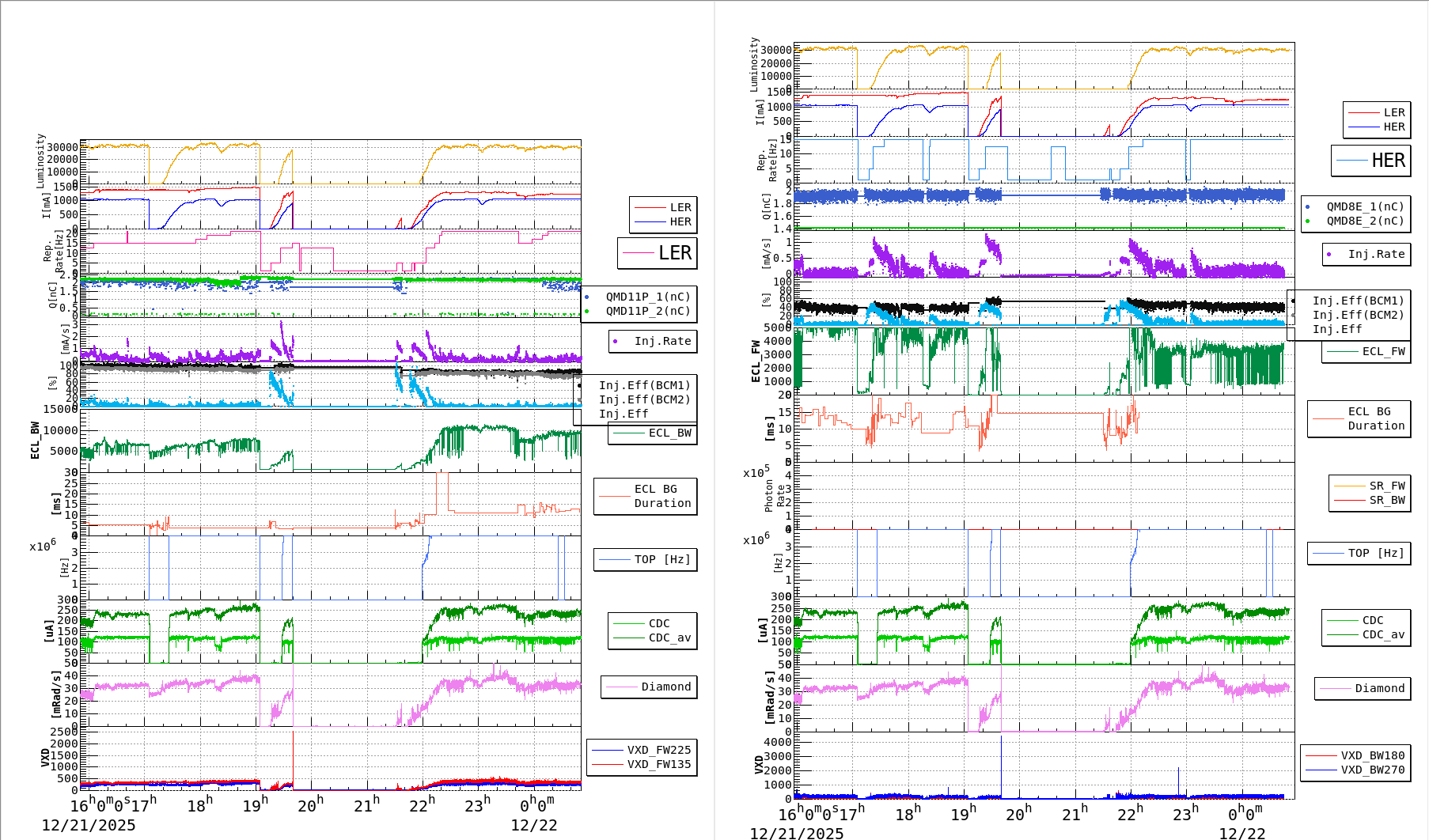Viewport: 1429px width, 840px height.
Task: Select CDC_av legend entry in HER plot
Action: point(1366,634)
